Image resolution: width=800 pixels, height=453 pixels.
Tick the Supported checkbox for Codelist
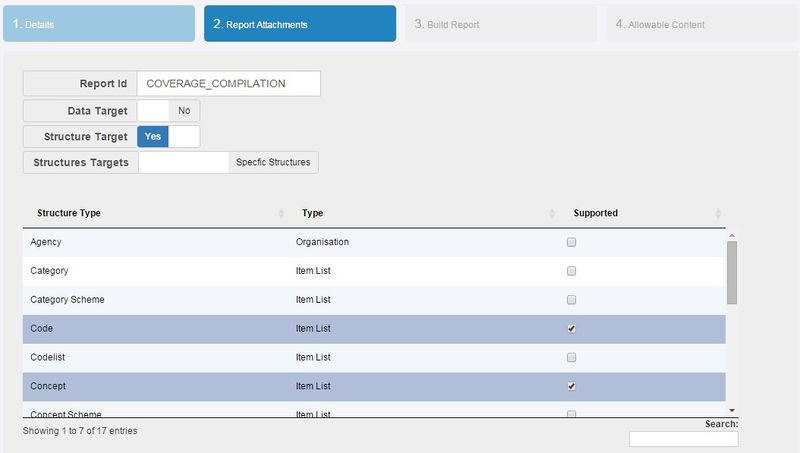tap(571, 358)
